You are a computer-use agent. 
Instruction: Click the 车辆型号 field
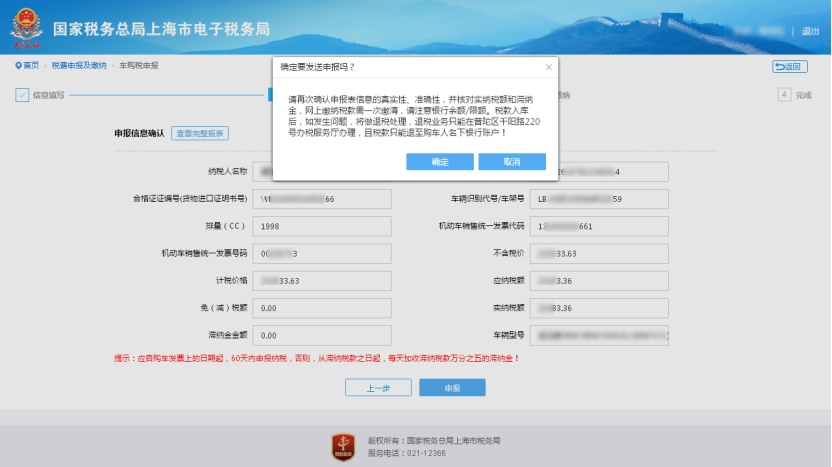coord(599,335)
